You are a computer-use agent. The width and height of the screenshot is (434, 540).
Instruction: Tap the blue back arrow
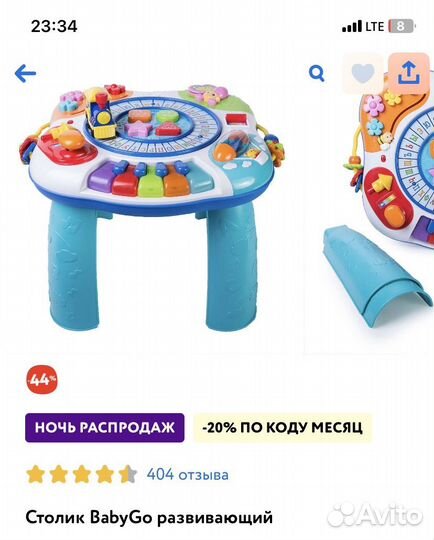[25, 73]
